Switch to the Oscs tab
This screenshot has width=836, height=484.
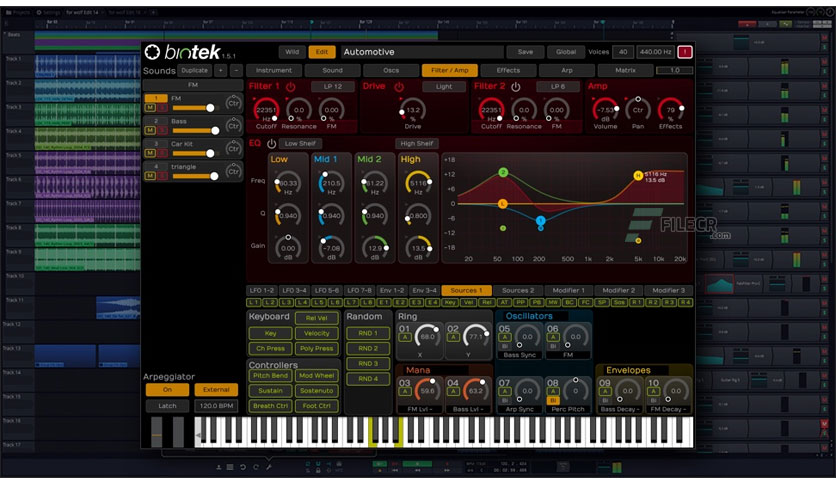click(x=391, y=70)
